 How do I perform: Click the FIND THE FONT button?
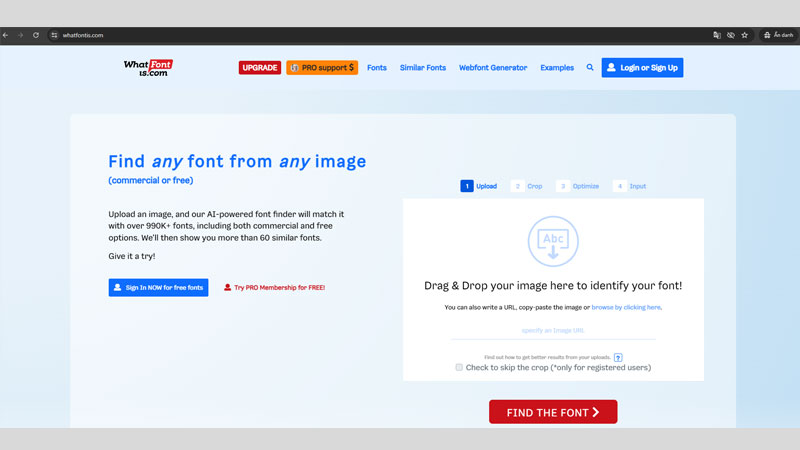[553, 412]
